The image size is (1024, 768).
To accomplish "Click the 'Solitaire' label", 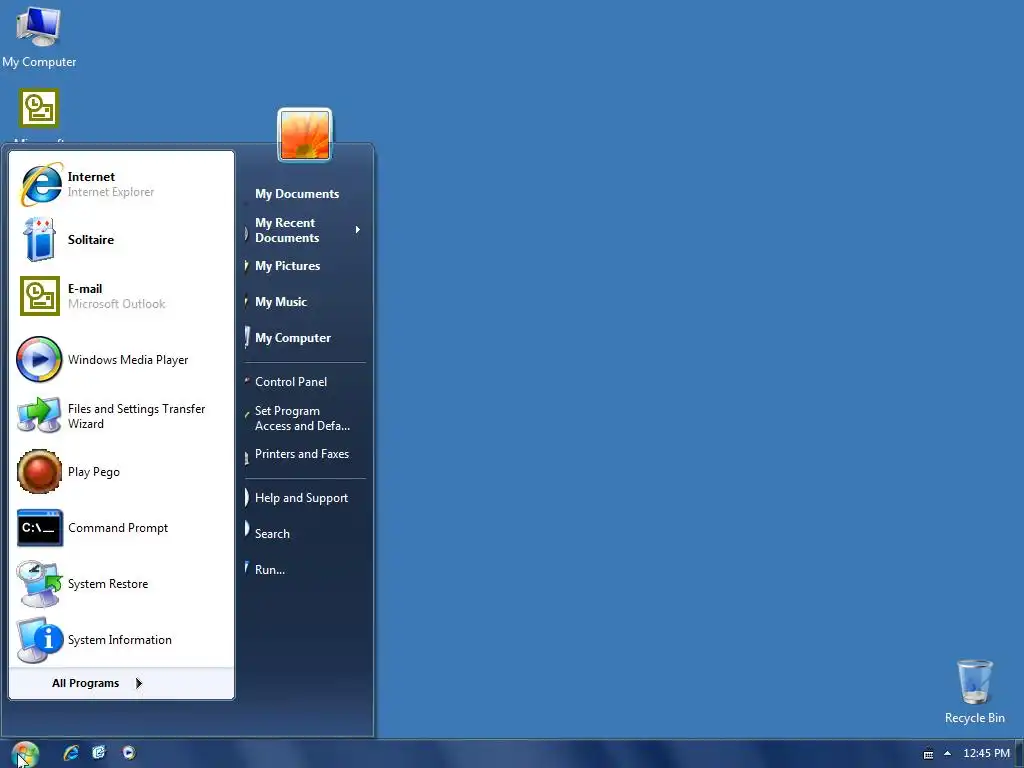I will [91, 240].
